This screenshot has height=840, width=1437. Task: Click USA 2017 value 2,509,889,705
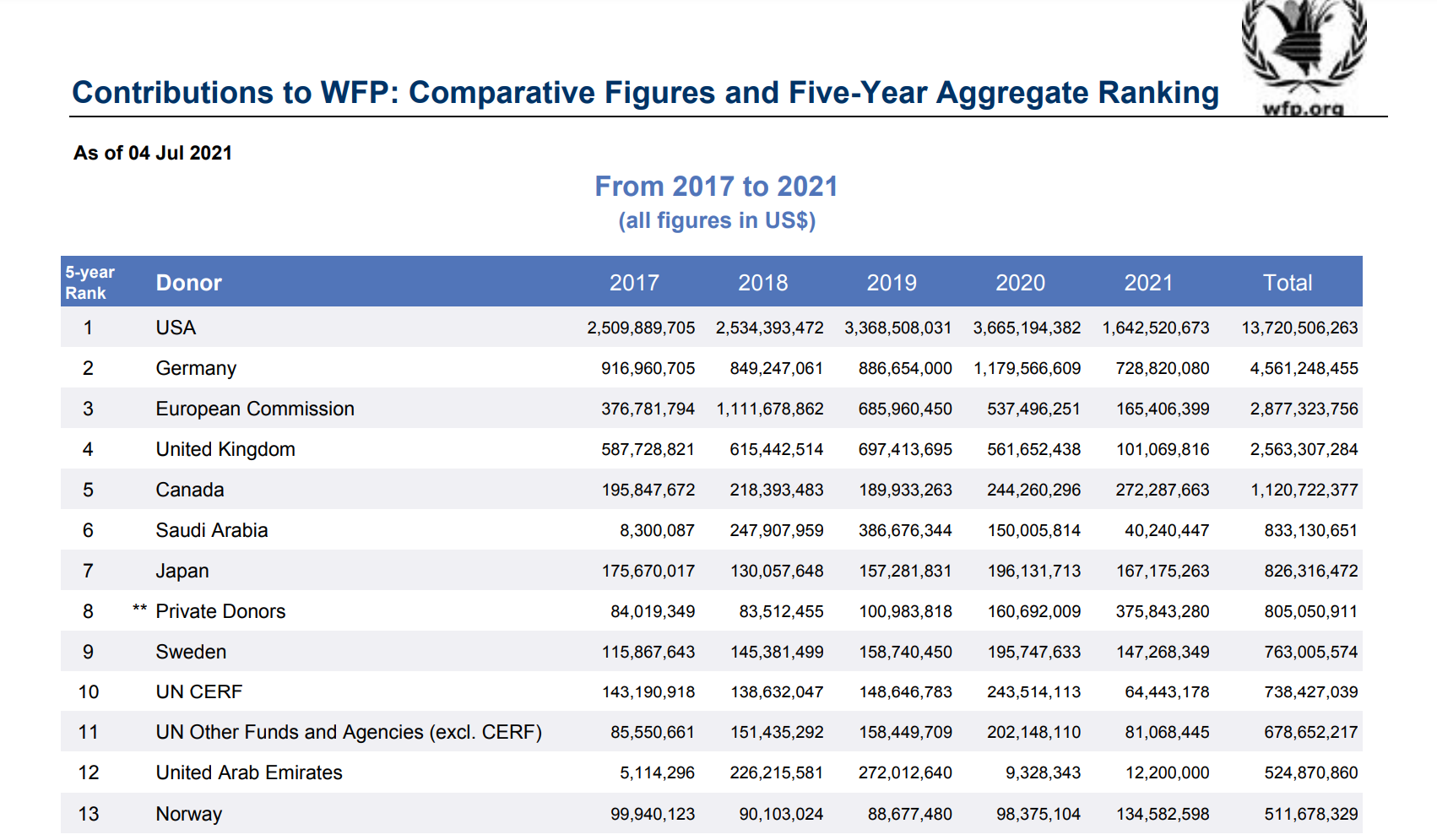click(x=641, y=328)
